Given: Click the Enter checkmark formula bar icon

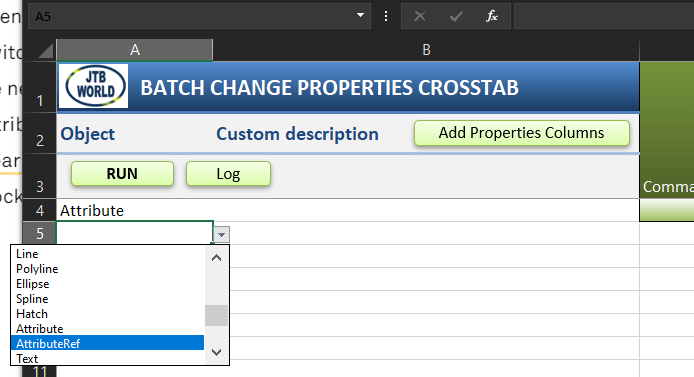Looking at the screenshot, I should tap(456, 16).
